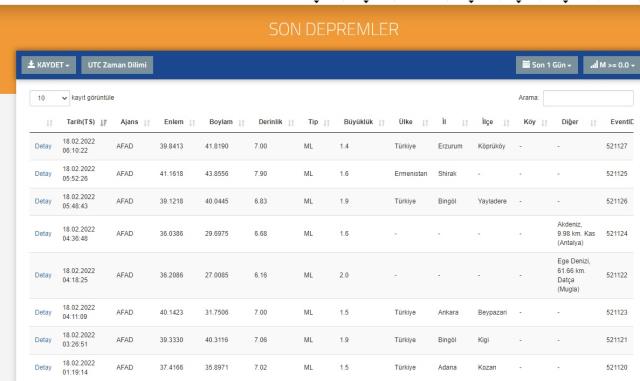
Task: Open the M >= 0.0 magnitude filter dropdown
Action: [x=612, y=65]
